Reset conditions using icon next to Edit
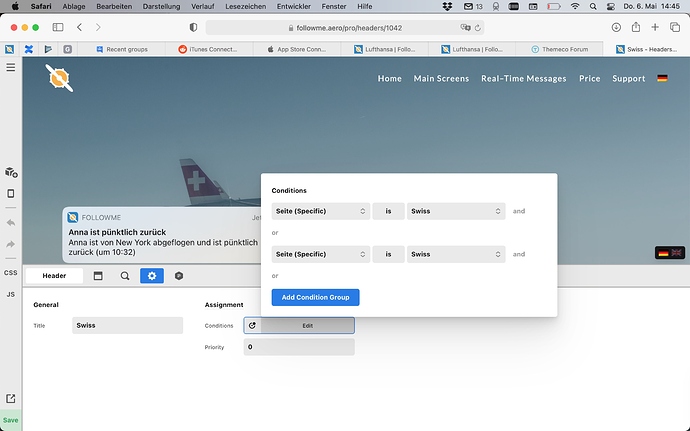This screenshot has height=431, width=690. [252, 326]
